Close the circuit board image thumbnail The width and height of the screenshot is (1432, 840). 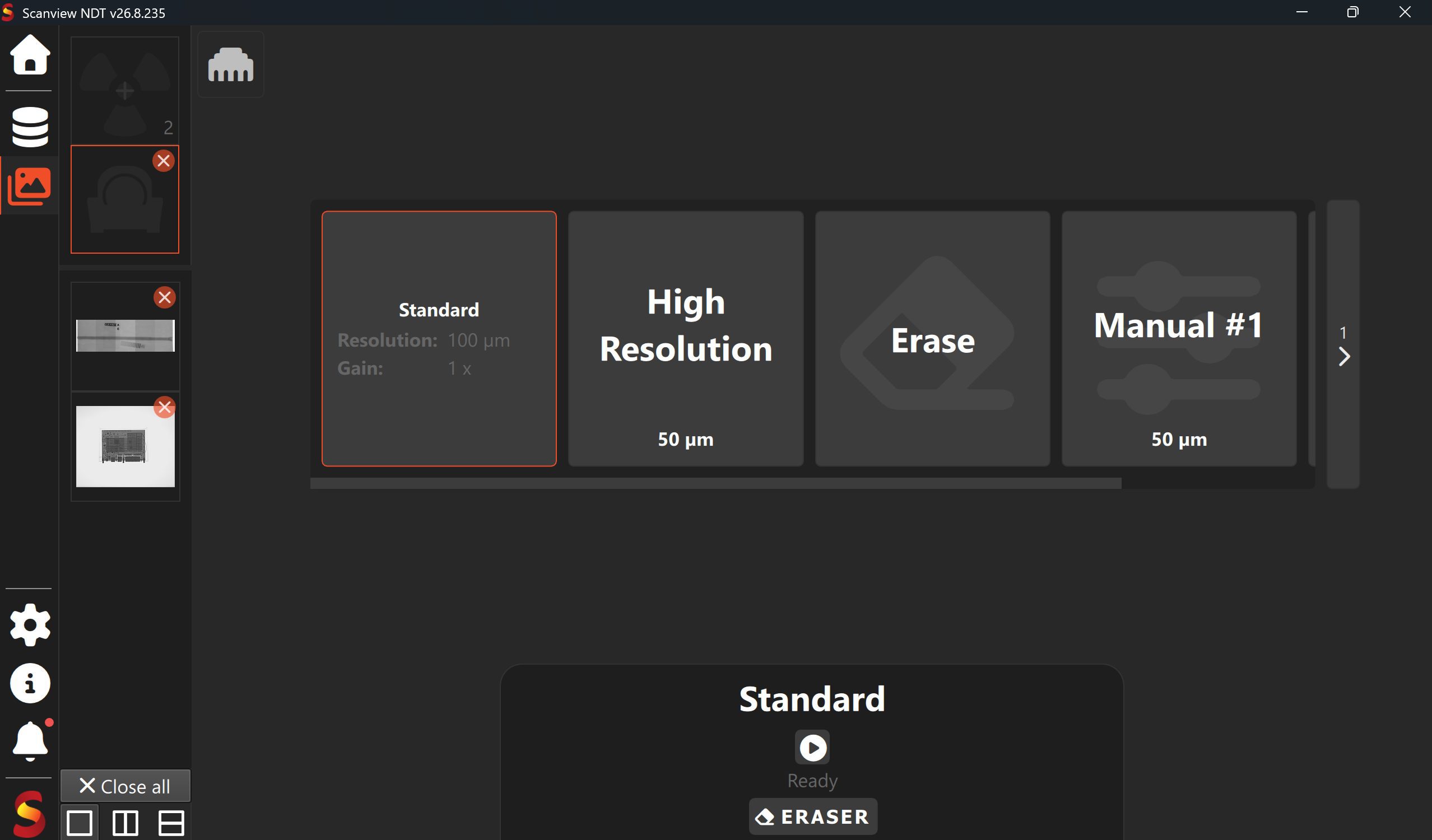tap(165, 407)
